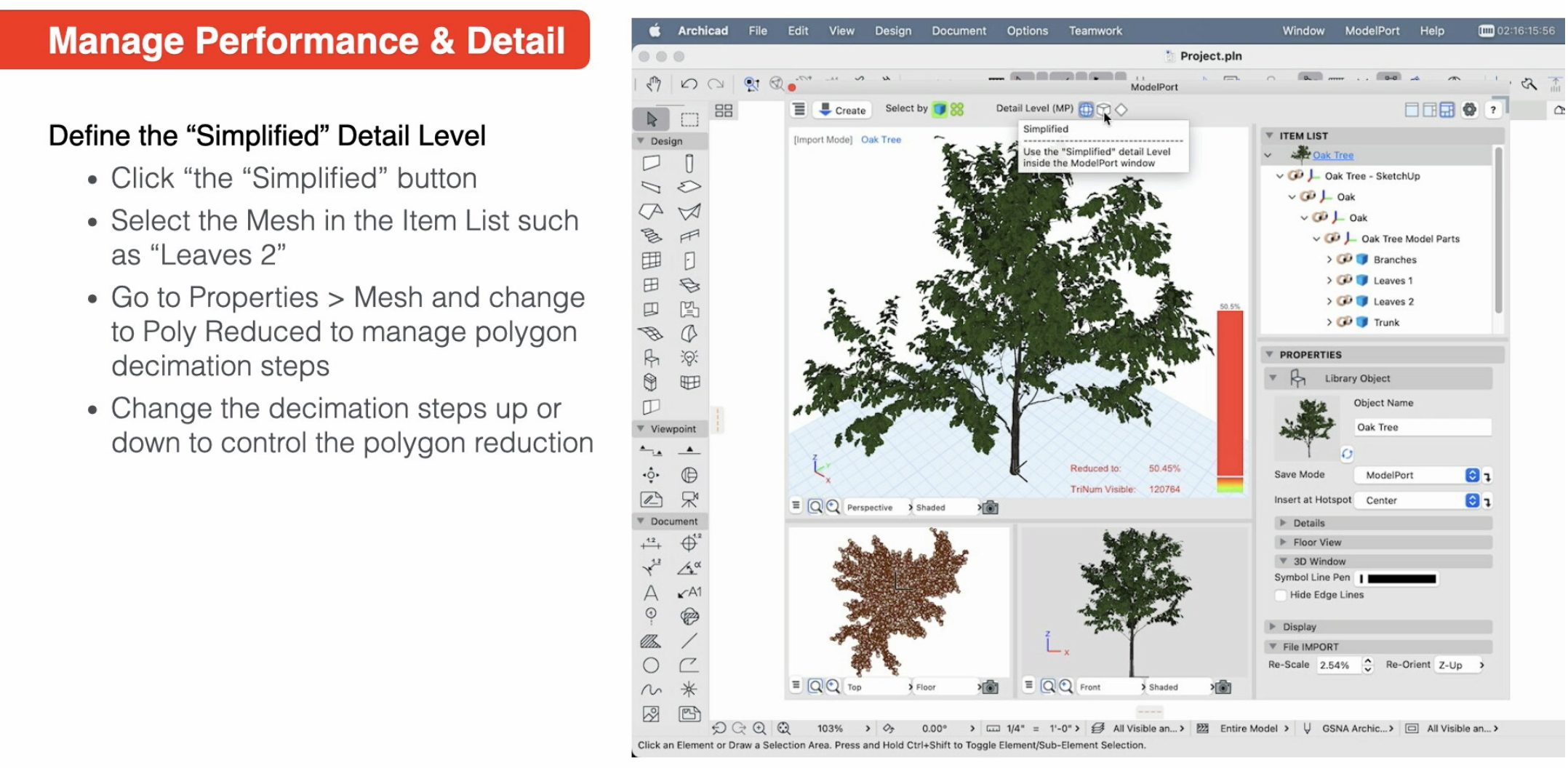Enable the Hide Edge Lines checkbox
1568x768 pixels.
pos(1281,595)
